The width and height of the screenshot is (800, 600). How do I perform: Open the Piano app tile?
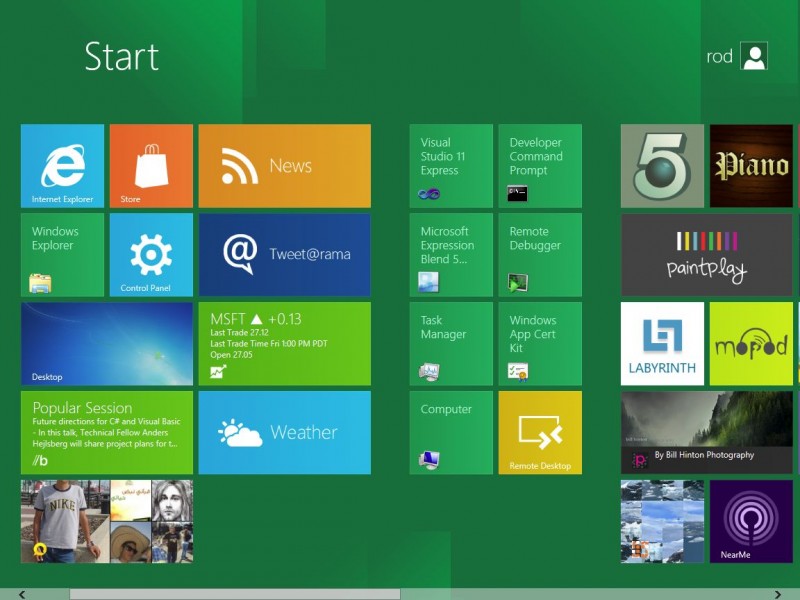[x=751, y=165]
